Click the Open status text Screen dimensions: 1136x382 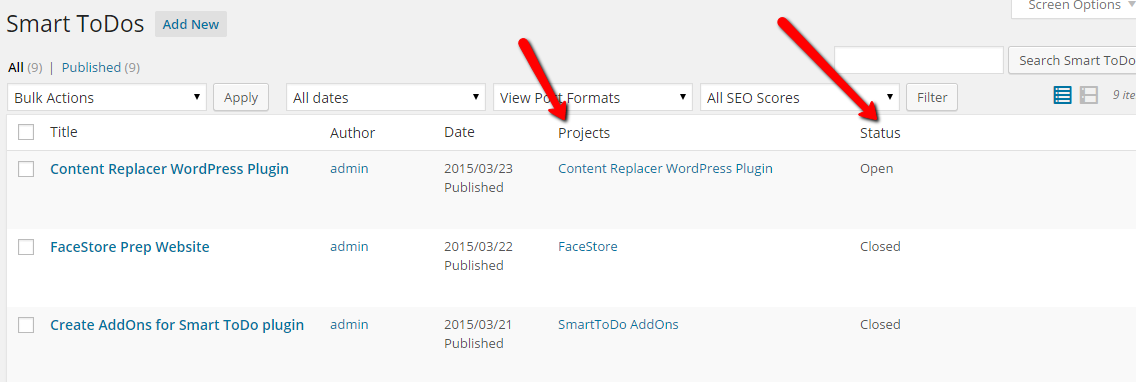click(877, 169)
